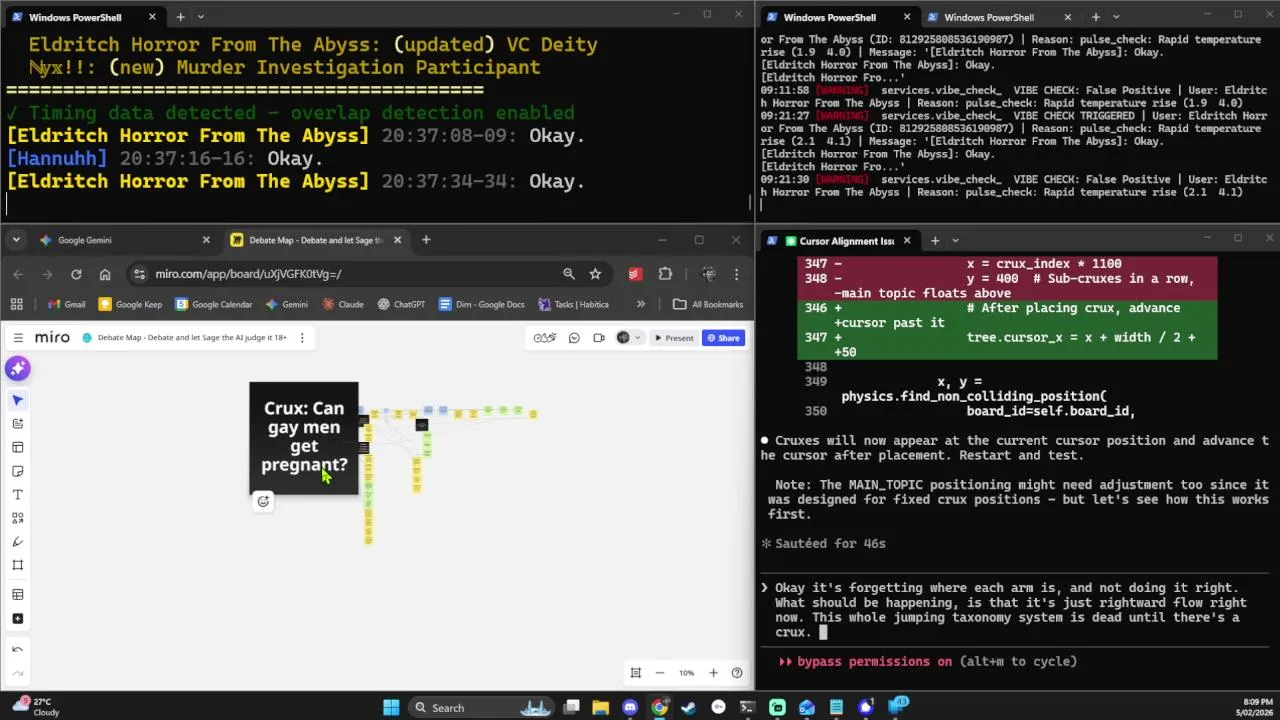Screen dimensions: 1280x720
Task: Switch to the Google Gemini browser tab
Action: click(x=125, y=240)
